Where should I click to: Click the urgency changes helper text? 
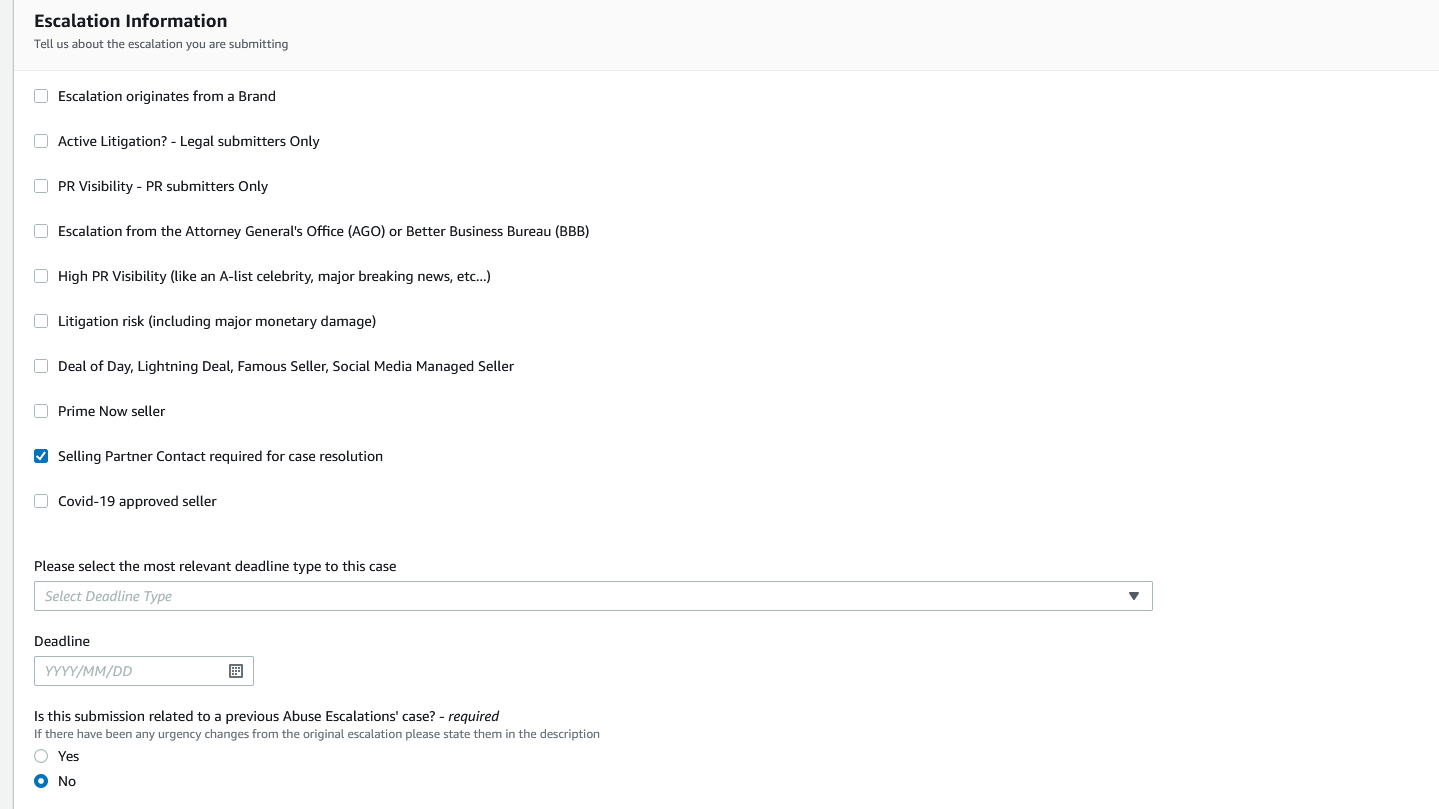pyautogui.click(x=317, y=734)
